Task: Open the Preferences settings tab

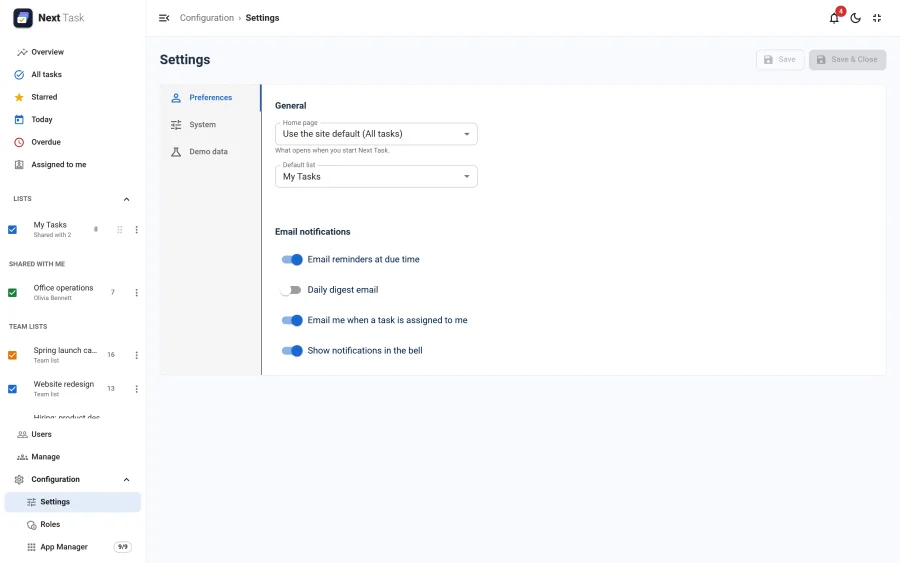Action: [210, 98]
